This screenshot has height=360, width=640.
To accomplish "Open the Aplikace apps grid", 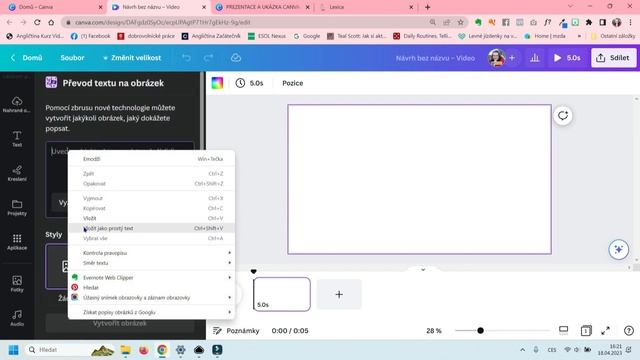I will coord(17,242).
